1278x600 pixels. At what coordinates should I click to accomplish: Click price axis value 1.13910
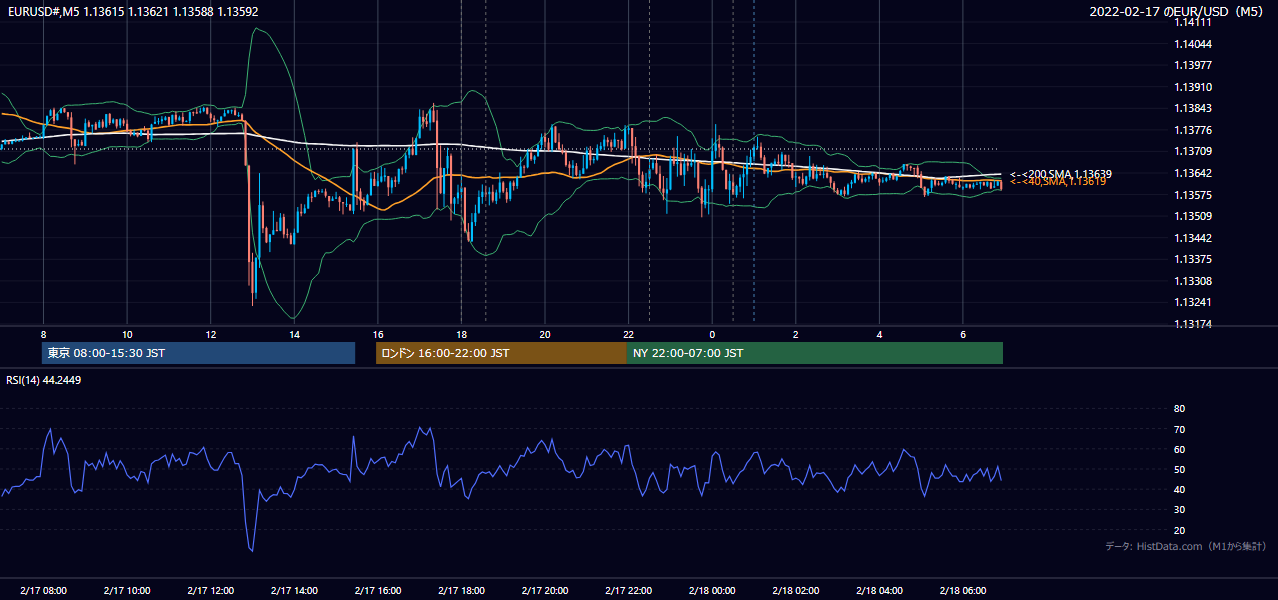[x=1194, y=87]
